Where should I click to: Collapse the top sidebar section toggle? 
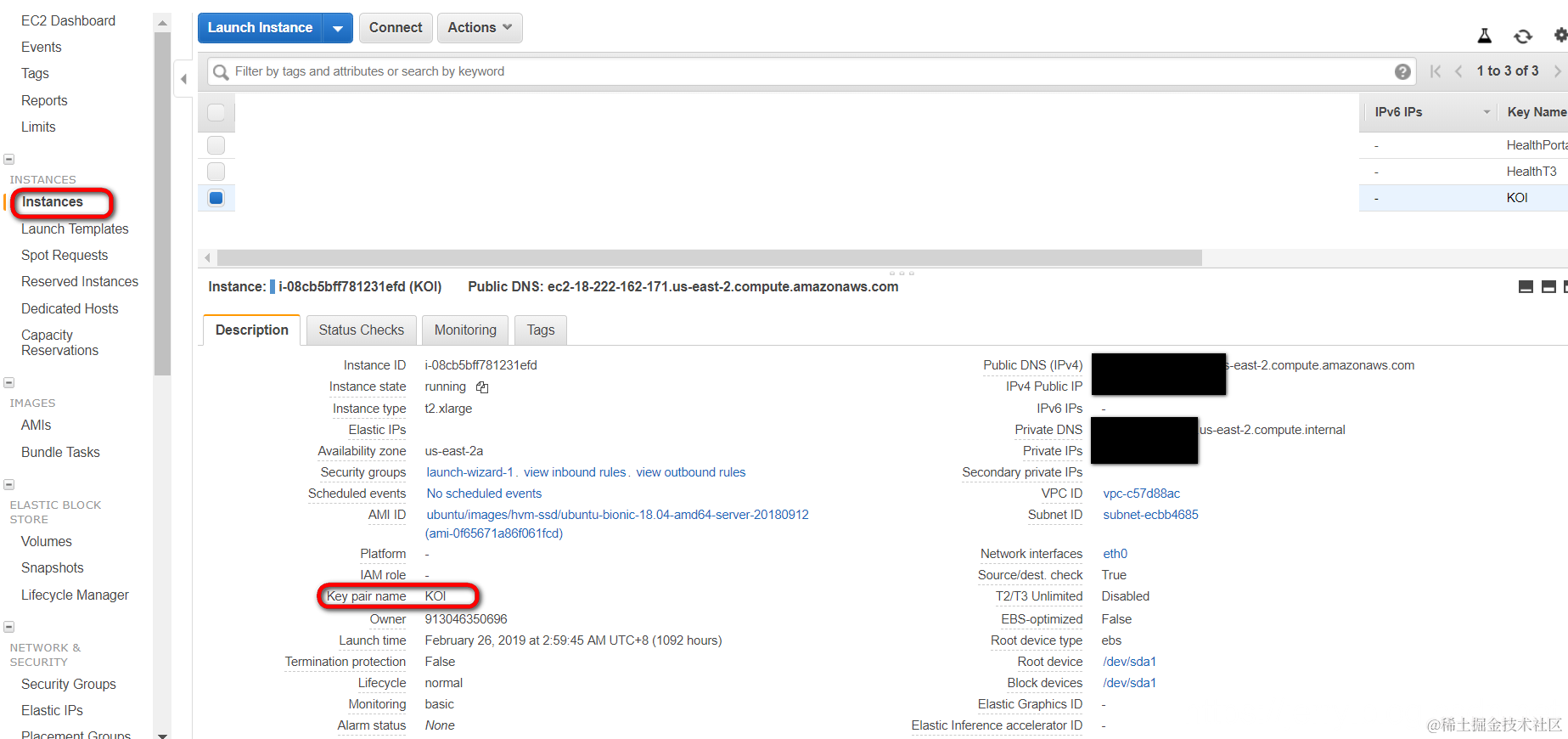[x=8, y=159]
